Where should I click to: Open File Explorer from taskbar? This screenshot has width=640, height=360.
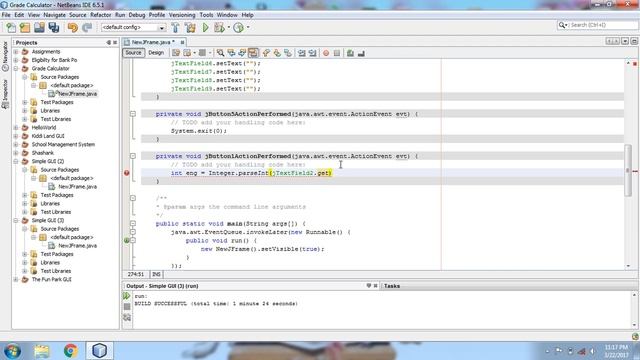coord(42,350)
